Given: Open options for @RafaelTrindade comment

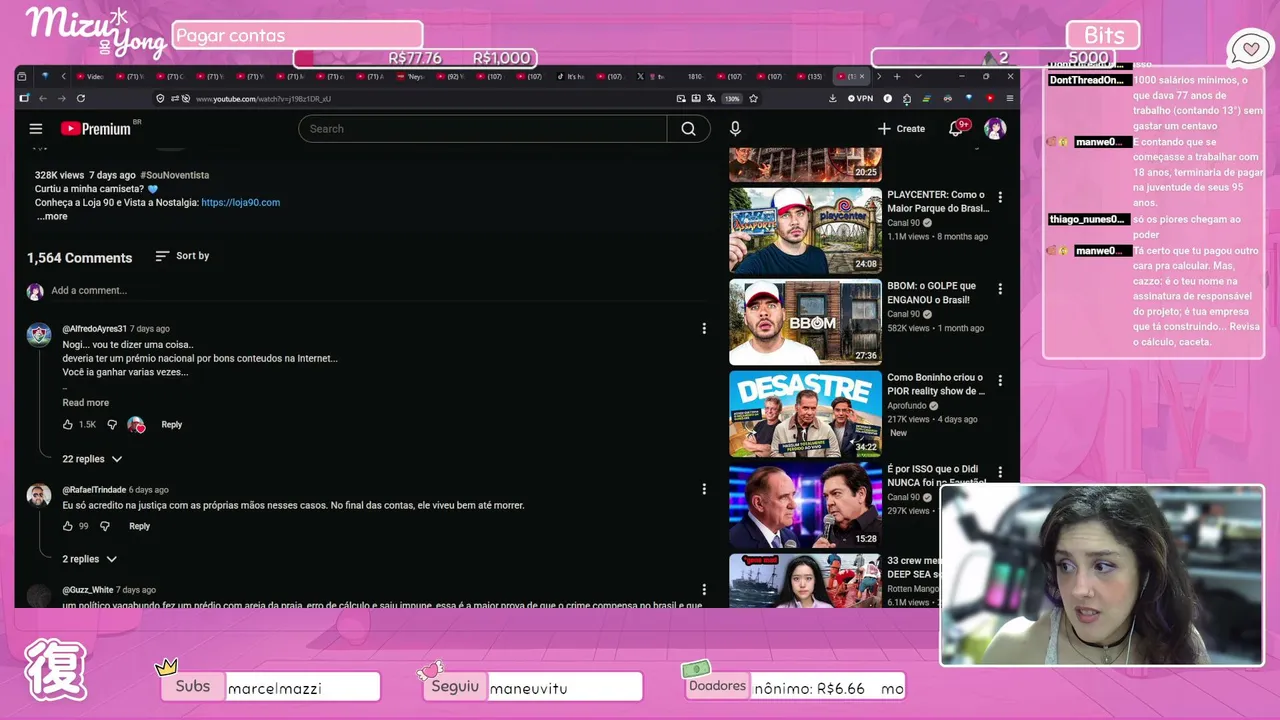Looking at the screenshot, I should tap(704, 489).
